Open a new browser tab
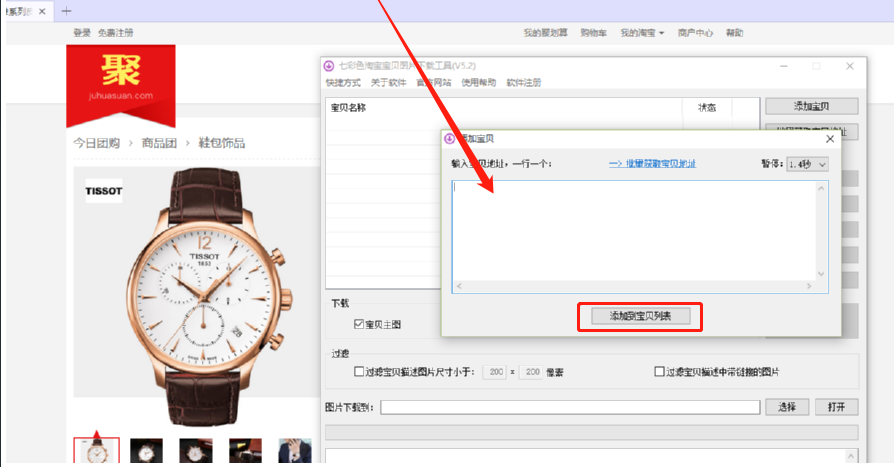Screen dimensions: 894x467 [x=66, y=11]
